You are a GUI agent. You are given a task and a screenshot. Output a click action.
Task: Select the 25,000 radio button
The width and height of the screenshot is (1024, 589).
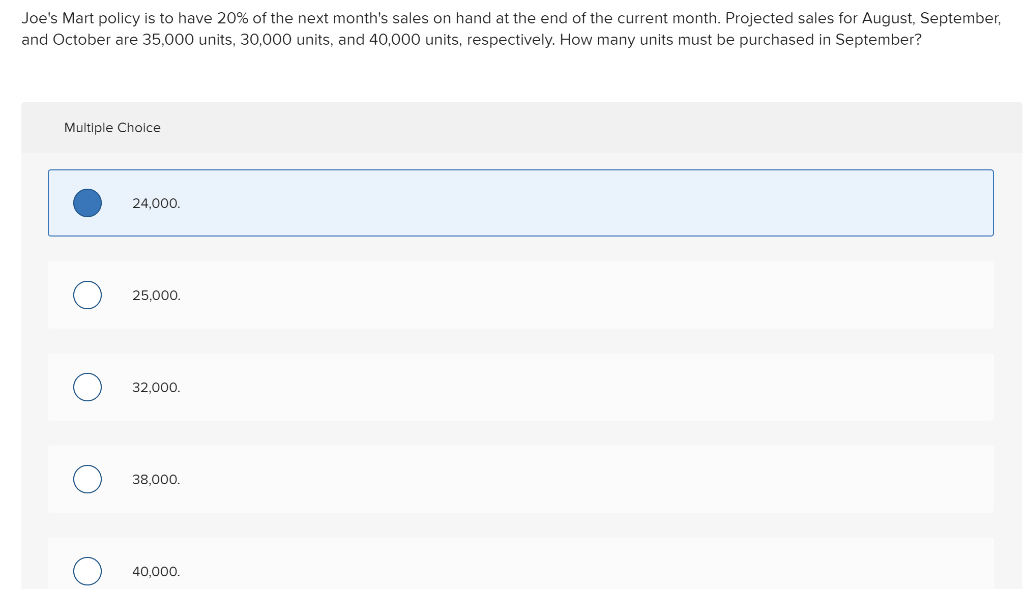pyautogui.click(x=87, y=295)
